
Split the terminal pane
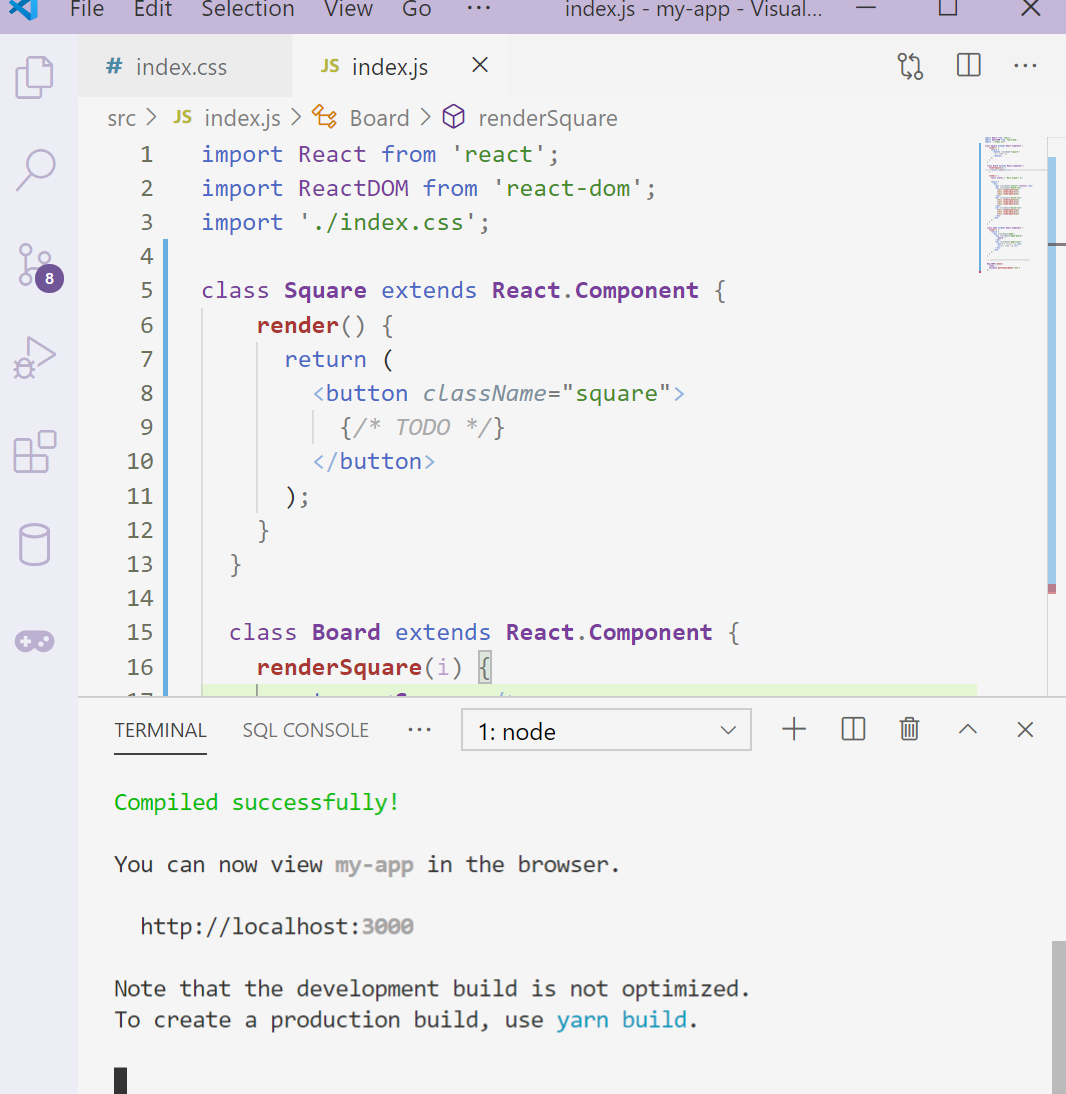853,730
